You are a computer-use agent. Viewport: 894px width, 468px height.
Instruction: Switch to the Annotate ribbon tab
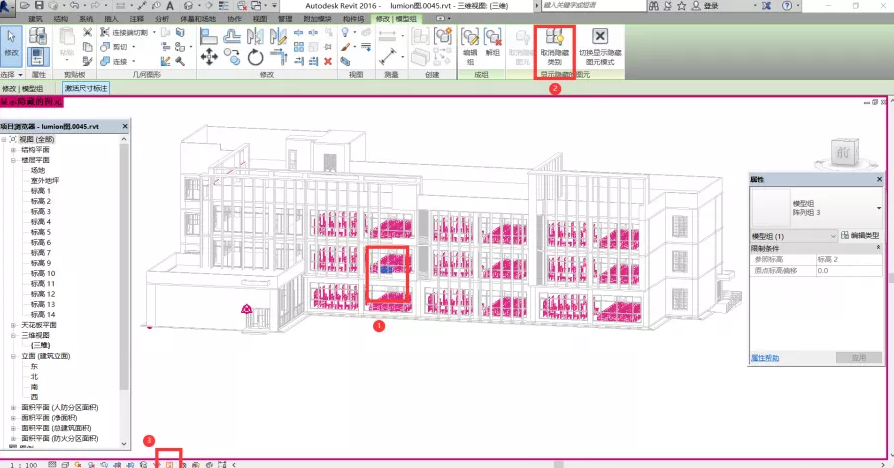coord(137,19)
